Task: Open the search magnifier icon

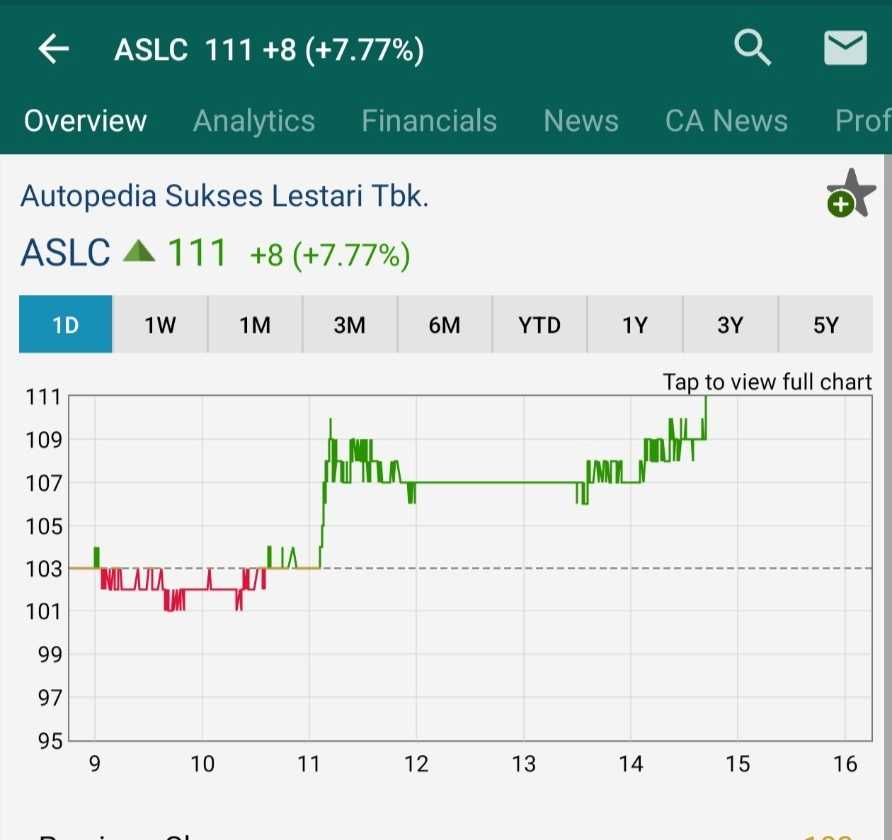Action: pyautogui.click(x=752, y=47)
